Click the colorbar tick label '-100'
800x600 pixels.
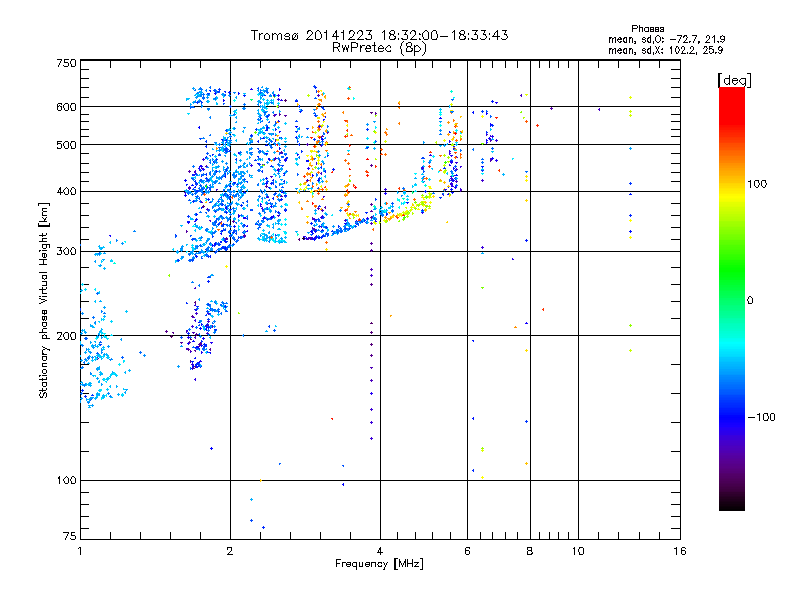click(761, 417)
